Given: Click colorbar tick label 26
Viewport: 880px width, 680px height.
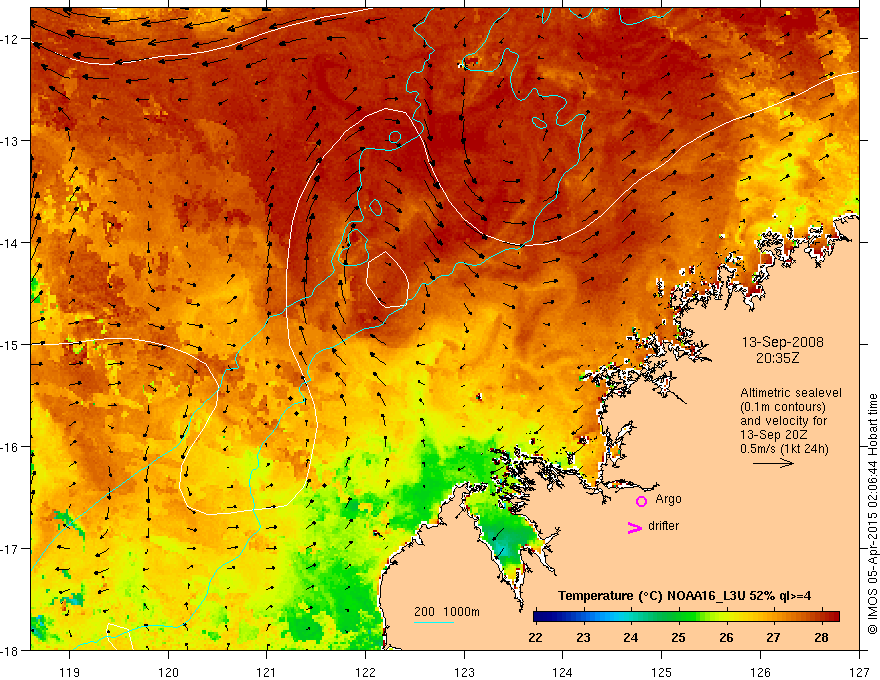Looking at the screenshot, I should pos(726,637).
